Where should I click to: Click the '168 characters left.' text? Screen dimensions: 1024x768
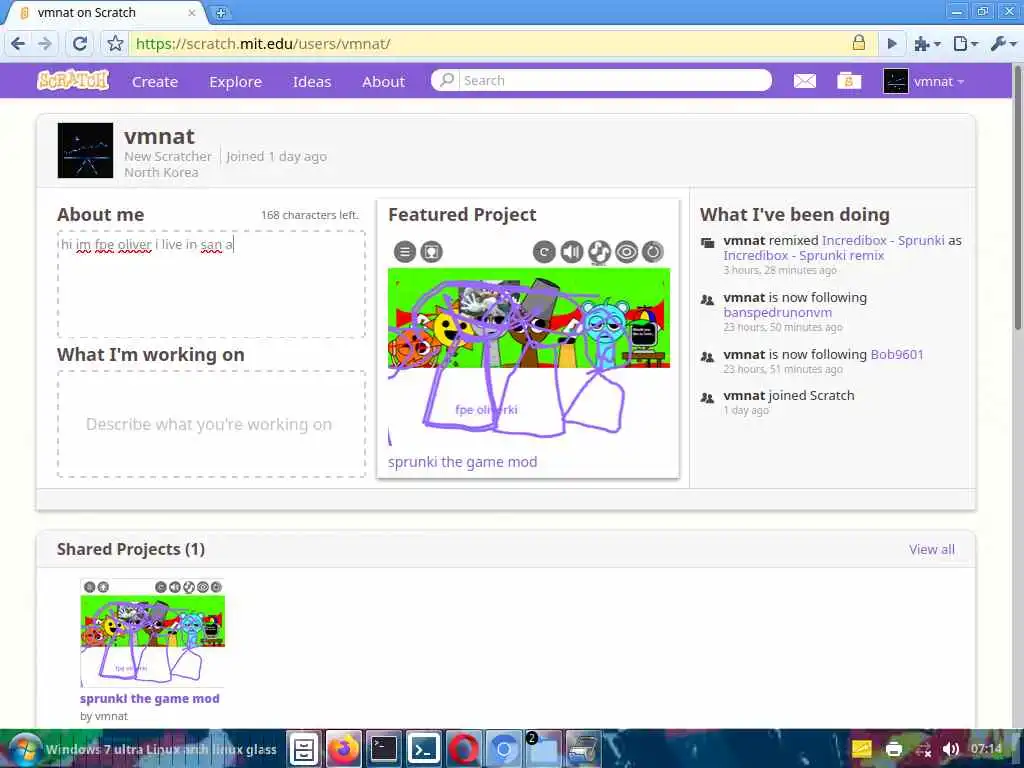[x=310, y=215]
